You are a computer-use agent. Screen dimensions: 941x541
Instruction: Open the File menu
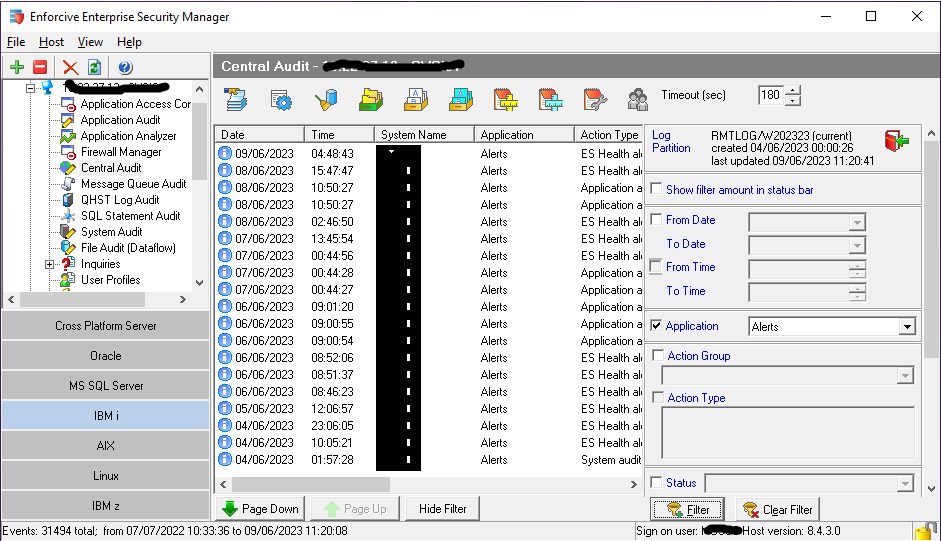tap(16, 42)
